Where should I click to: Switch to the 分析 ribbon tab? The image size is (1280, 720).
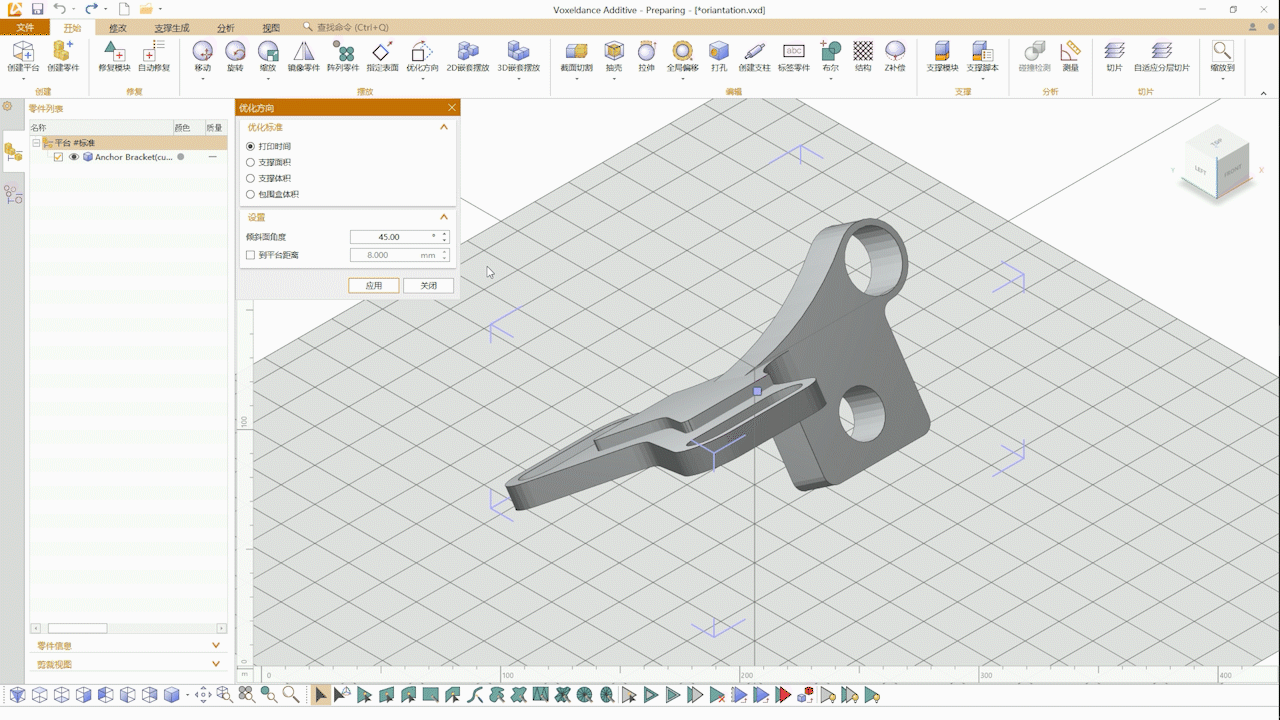coord(226,28)
